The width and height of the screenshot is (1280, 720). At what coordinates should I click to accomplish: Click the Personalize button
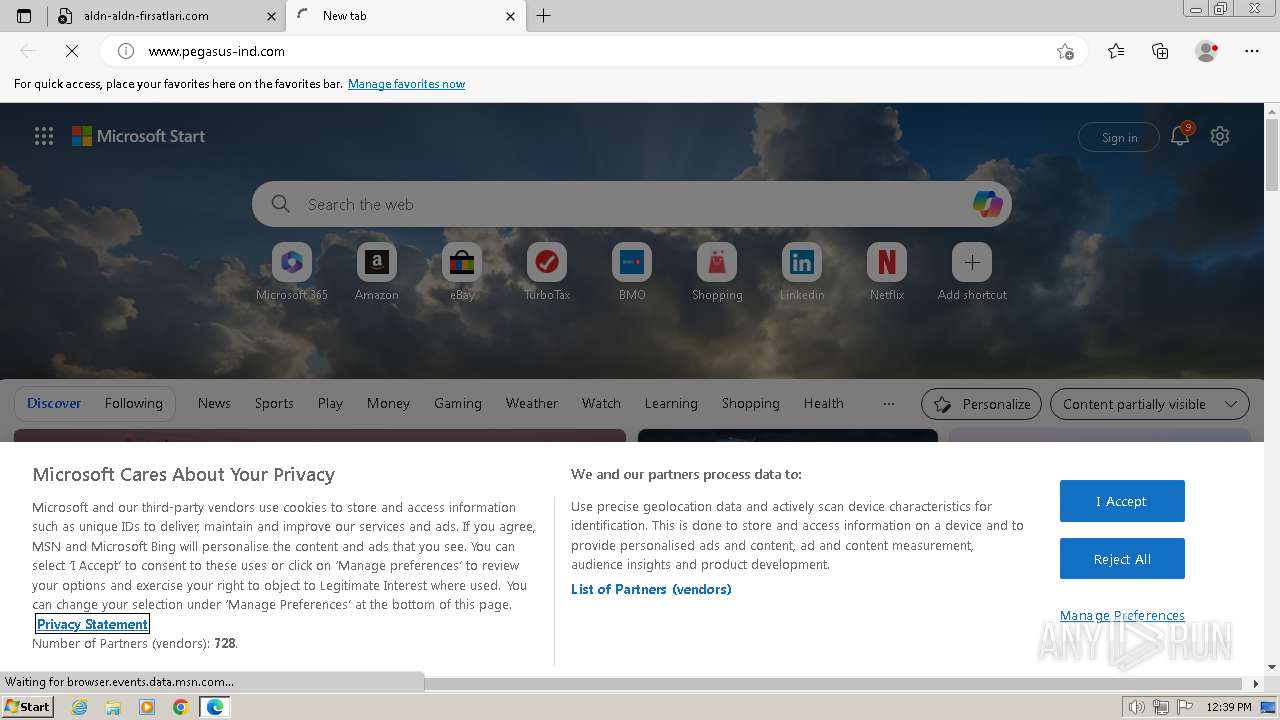pos(981,404)
